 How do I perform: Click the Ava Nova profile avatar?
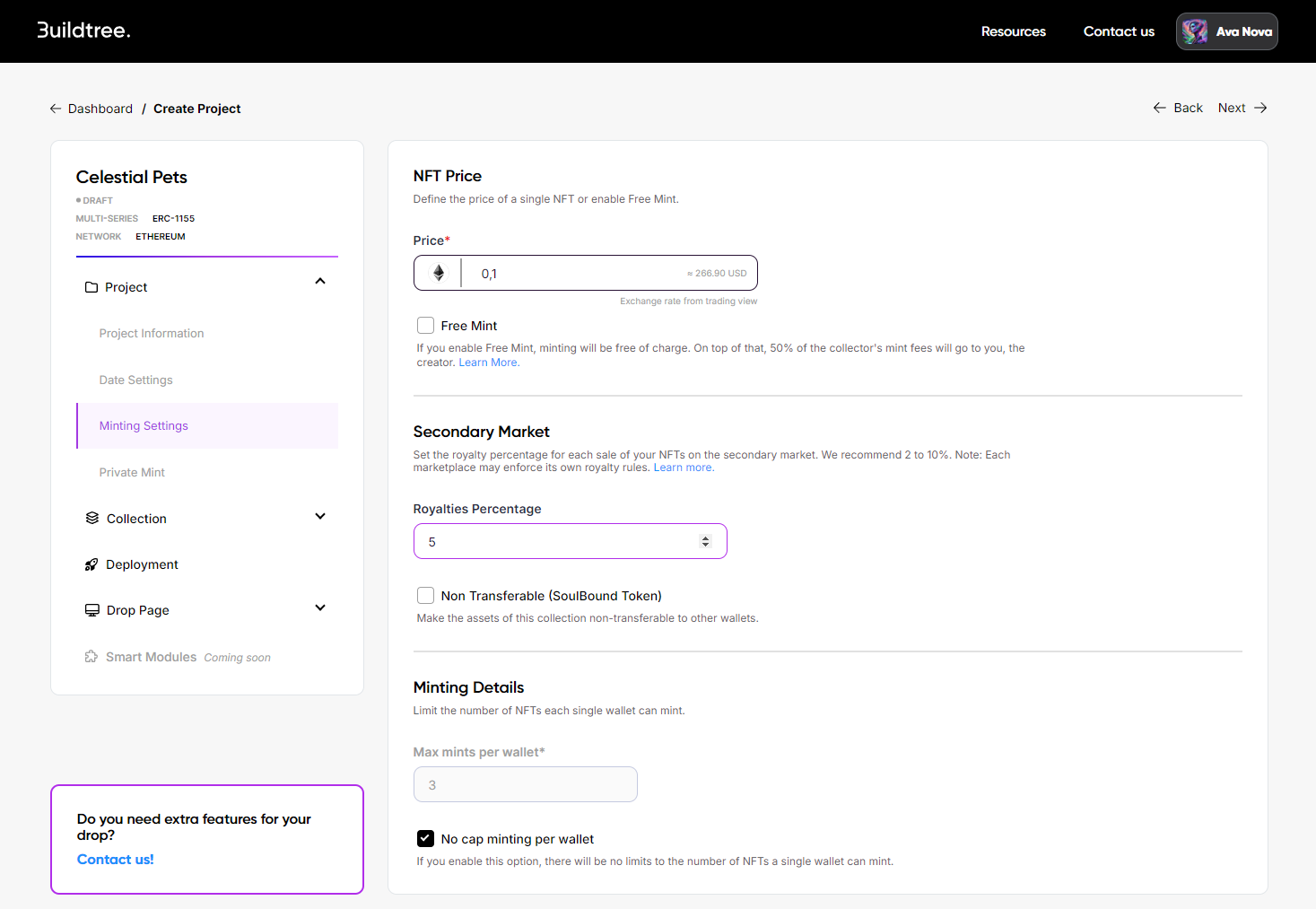pyautogui.click(x=1194, y=31)
